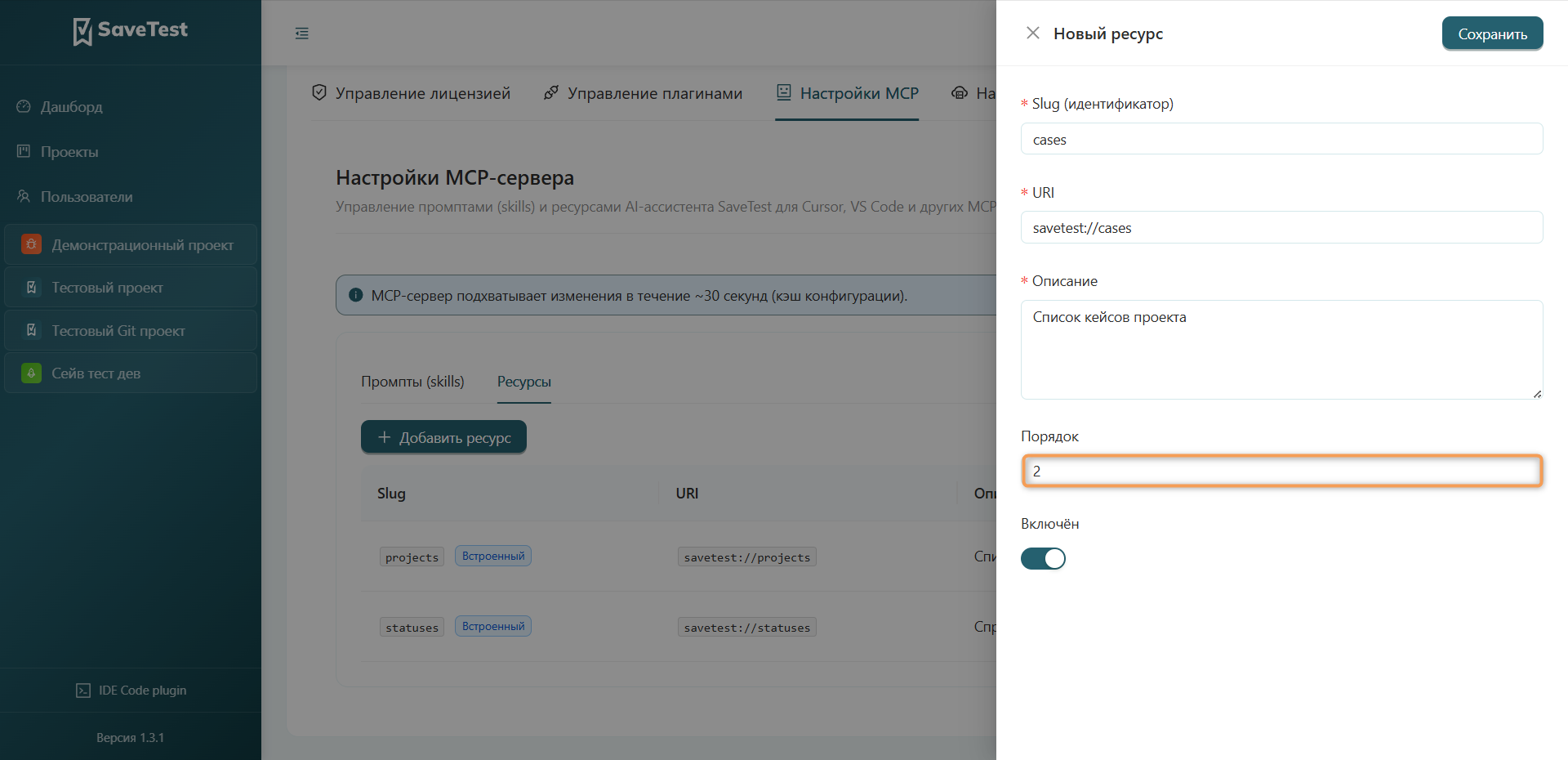Open the IDE Code plugin link
This screenshot has height=760, width=1568.
[131, 691]
